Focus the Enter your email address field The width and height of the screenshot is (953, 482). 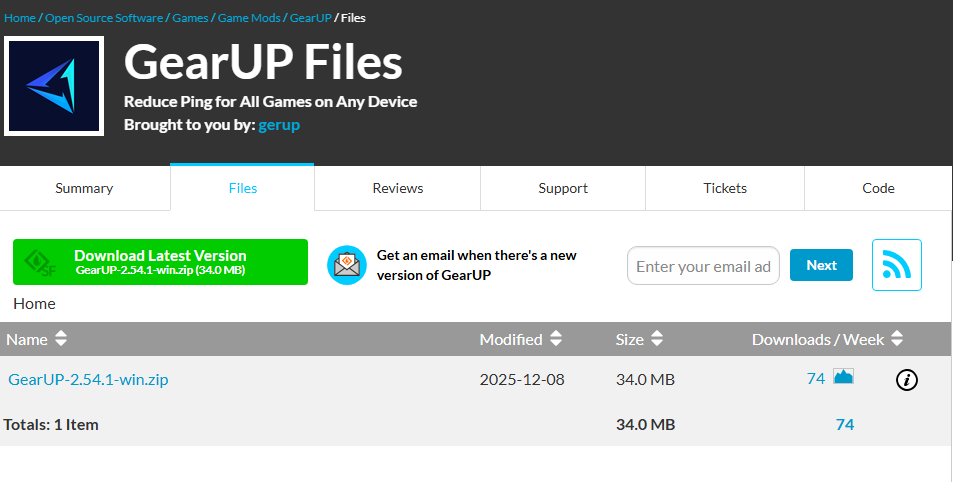pyautogui.click(x=703, y=266)
